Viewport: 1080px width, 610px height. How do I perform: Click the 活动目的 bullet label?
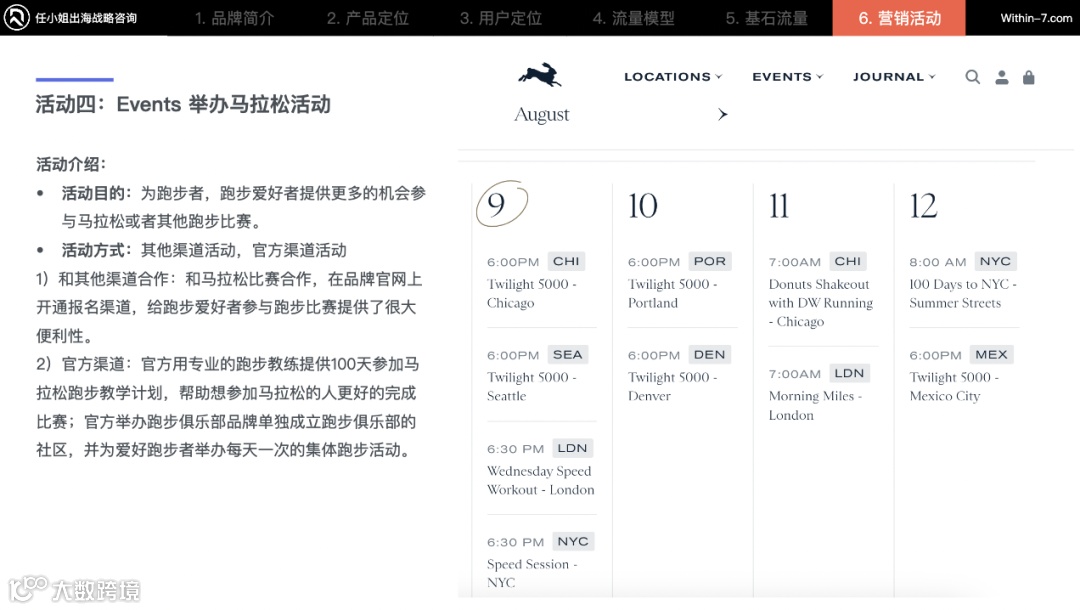97,193
